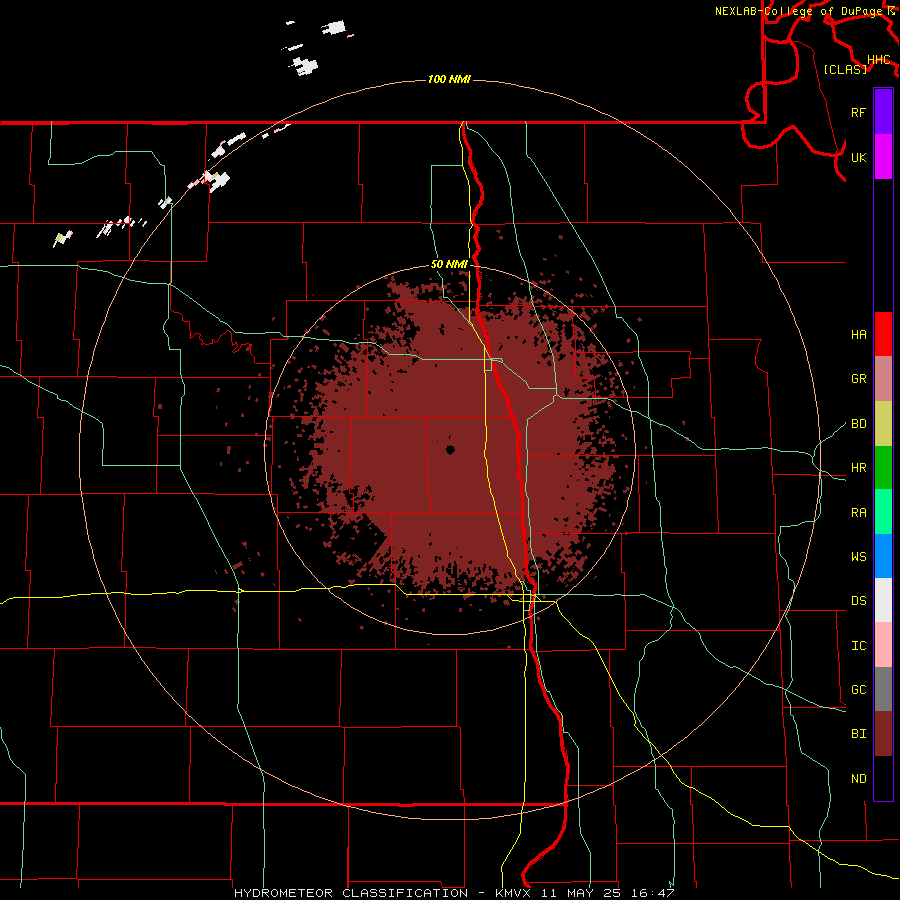The image size is (900, 900).
Task: Click the "WS" legend label
Action: 858,556
